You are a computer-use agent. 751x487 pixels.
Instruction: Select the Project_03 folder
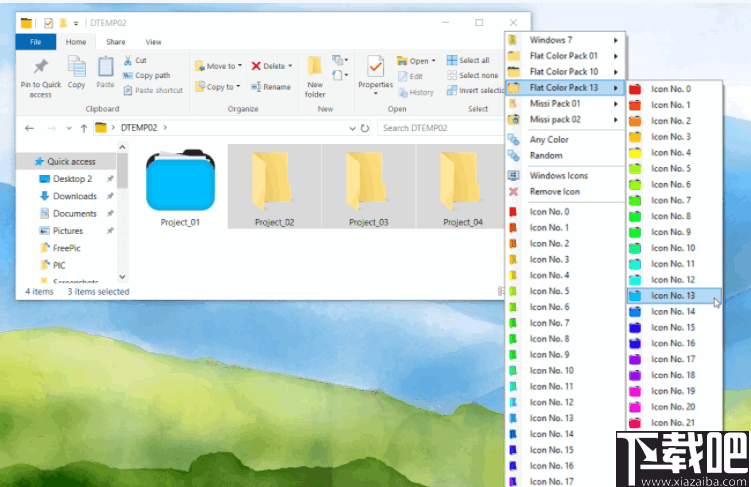tap(368, 187)
